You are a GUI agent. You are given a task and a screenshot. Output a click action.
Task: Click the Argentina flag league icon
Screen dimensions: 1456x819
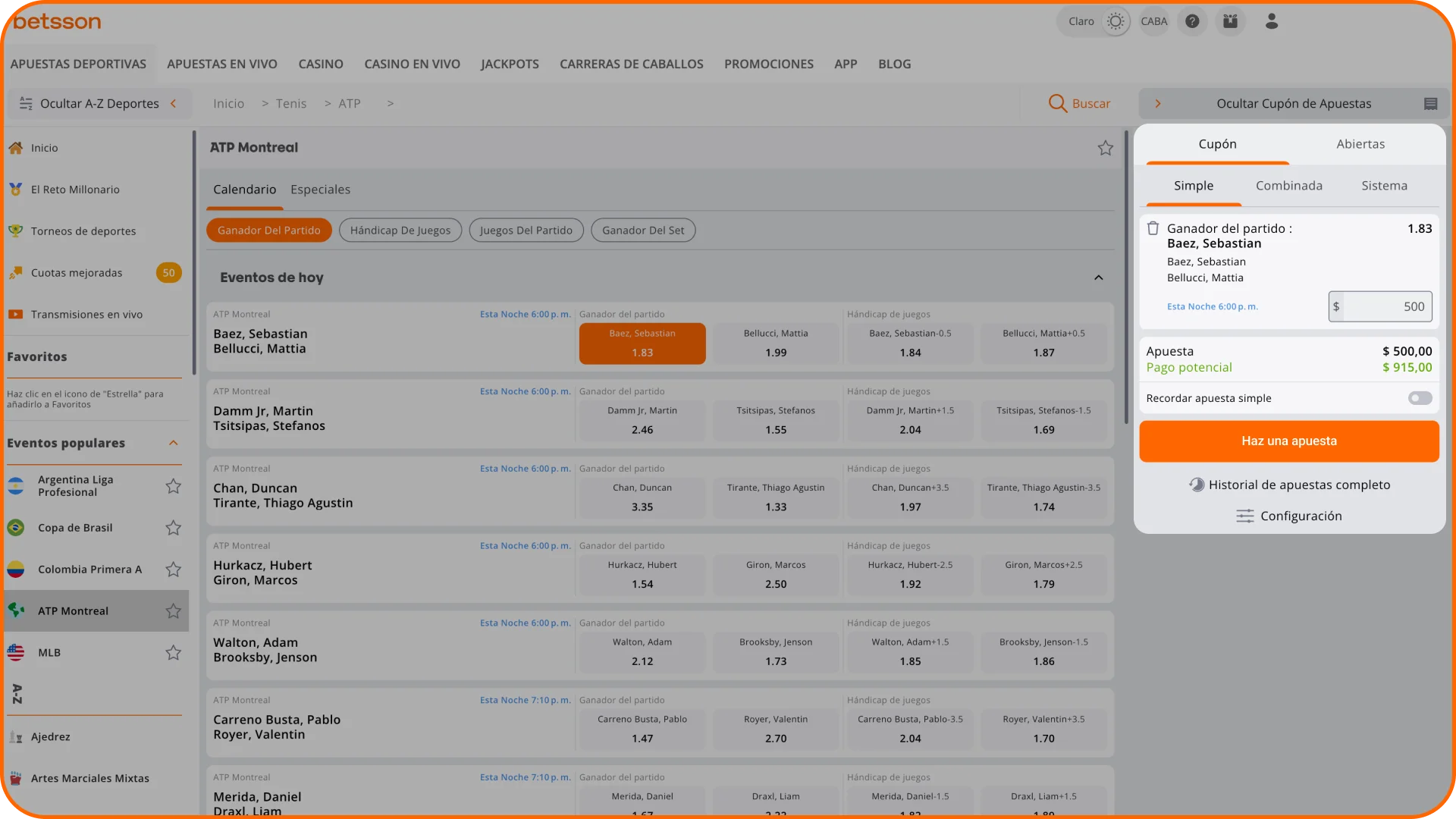click(16, 486)
